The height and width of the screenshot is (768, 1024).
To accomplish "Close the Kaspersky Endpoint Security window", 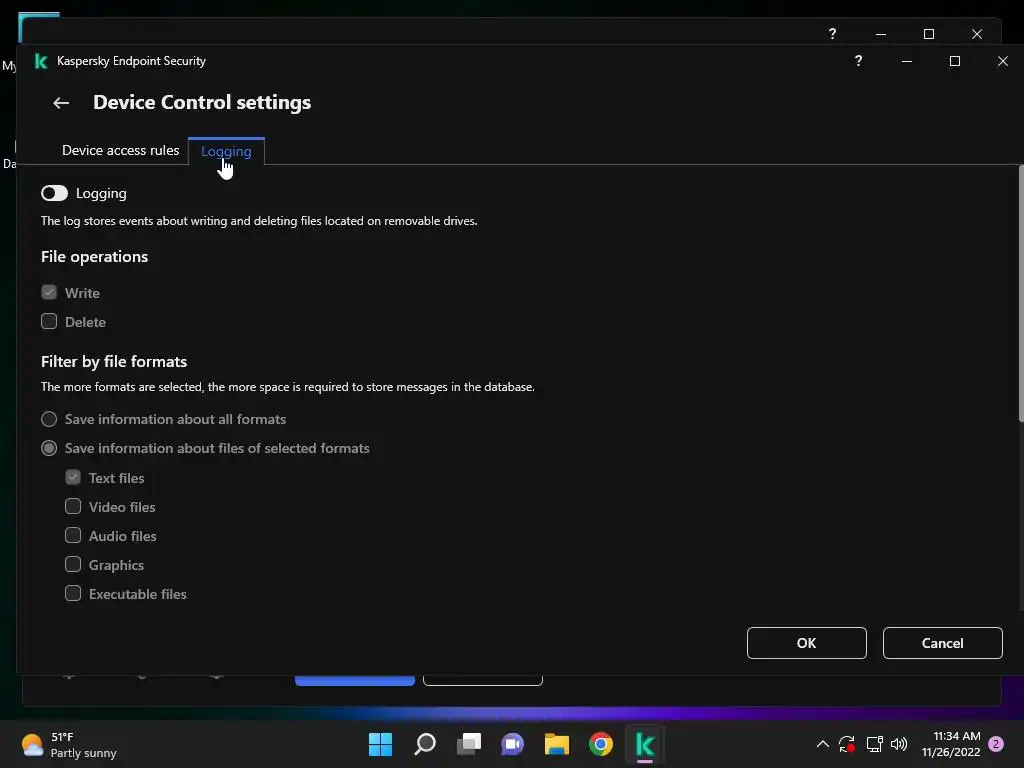I will [1002, 61].
